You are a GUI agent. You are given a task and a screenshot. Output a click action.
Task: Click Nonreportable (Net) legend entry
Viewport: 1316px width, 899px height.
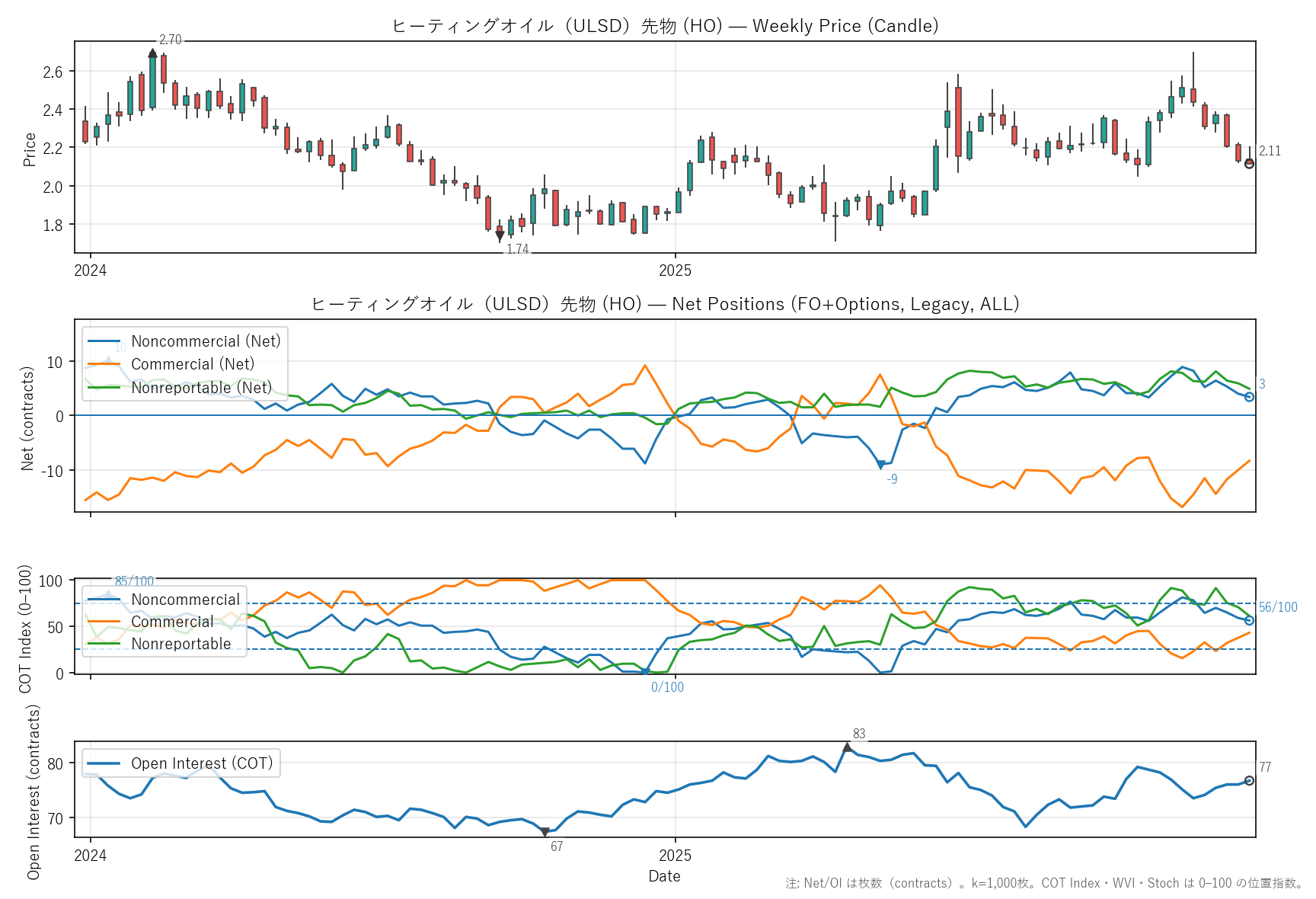201,388
